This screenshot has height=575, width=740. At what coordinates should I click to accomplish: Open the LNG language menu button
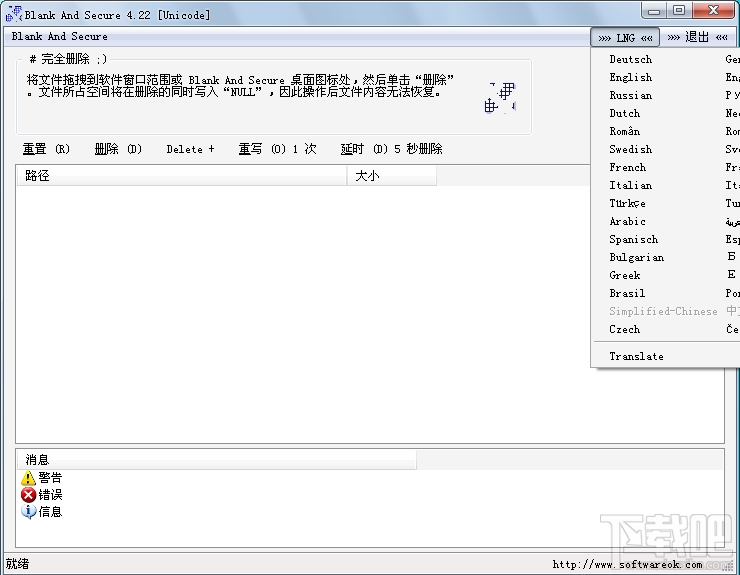[625, 38]
